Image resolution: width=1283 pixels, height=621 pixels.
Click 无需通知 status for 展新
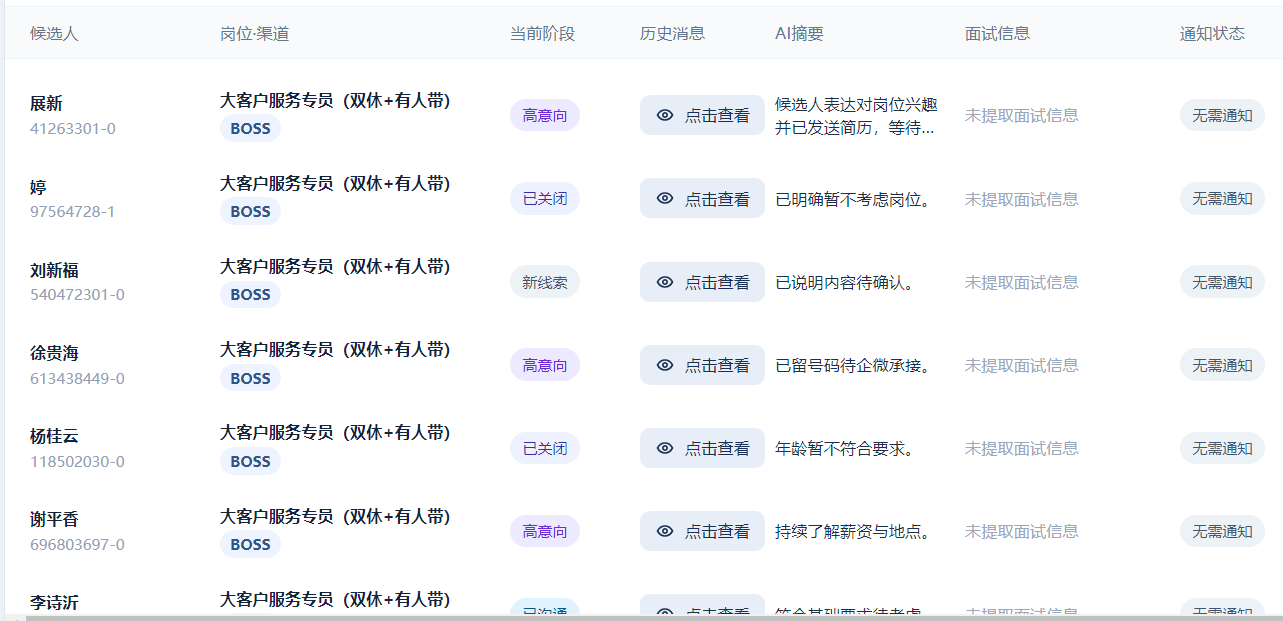(x=1222, y=115)
